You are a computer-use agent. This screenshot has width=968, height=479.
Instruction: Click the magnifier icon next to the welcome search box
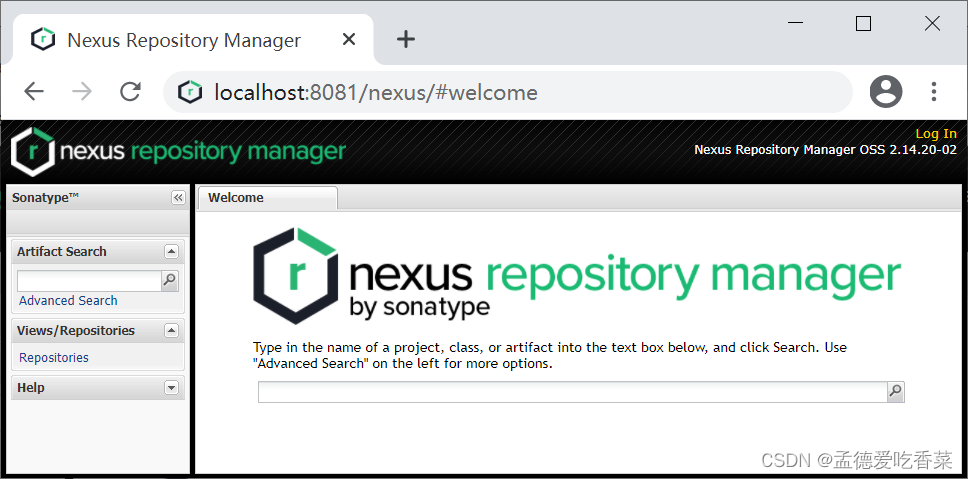pos(895,391)
